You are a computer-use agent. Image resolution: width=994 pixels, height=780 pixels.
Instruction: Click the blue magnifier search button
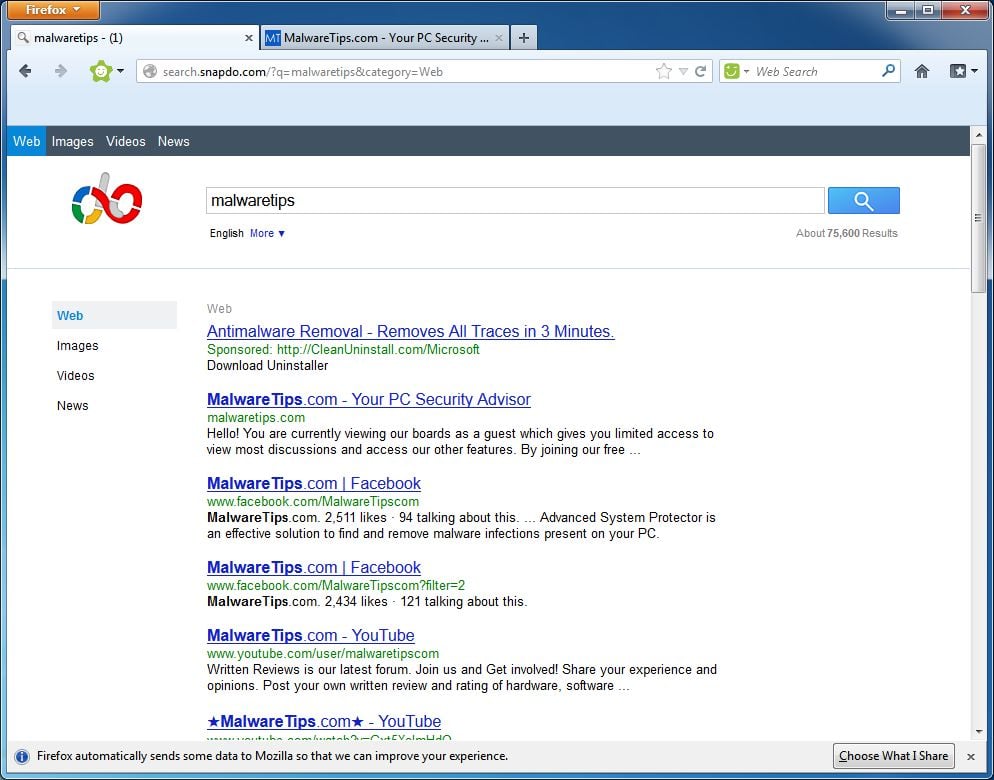[863, 200]
